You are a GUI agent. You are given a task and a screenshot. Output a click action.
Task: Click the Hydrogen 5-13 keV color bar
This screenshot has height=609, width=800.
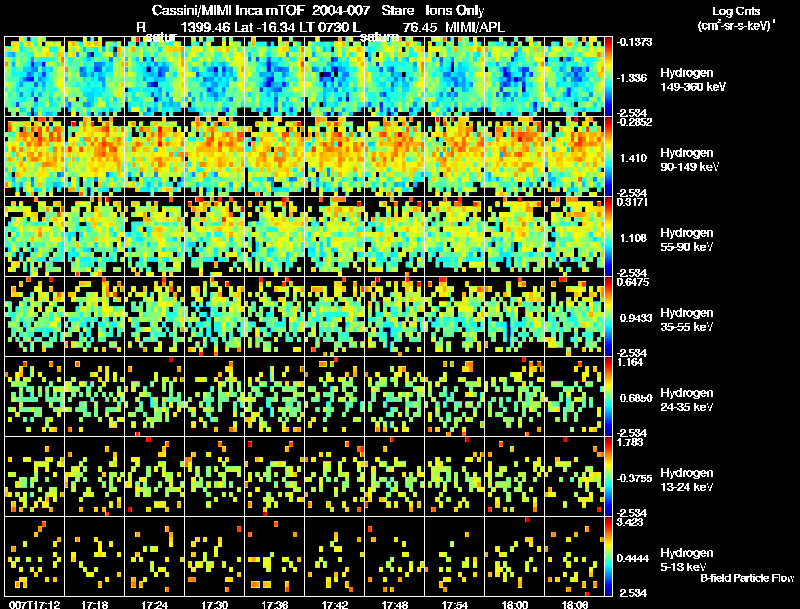(x=608, y=556)
